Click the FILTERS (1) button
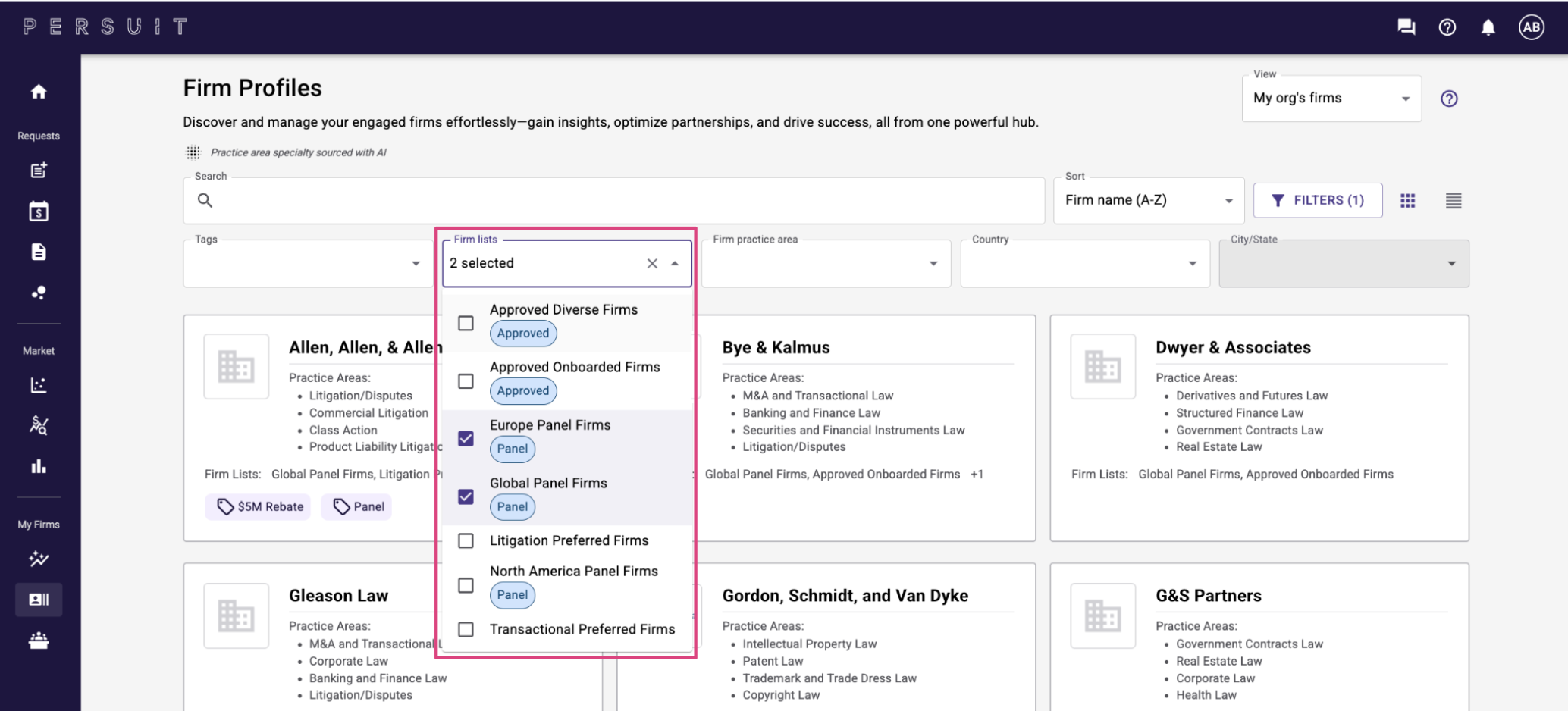This screenshot has width=1568, height=711. click(x=1317, y=200)
